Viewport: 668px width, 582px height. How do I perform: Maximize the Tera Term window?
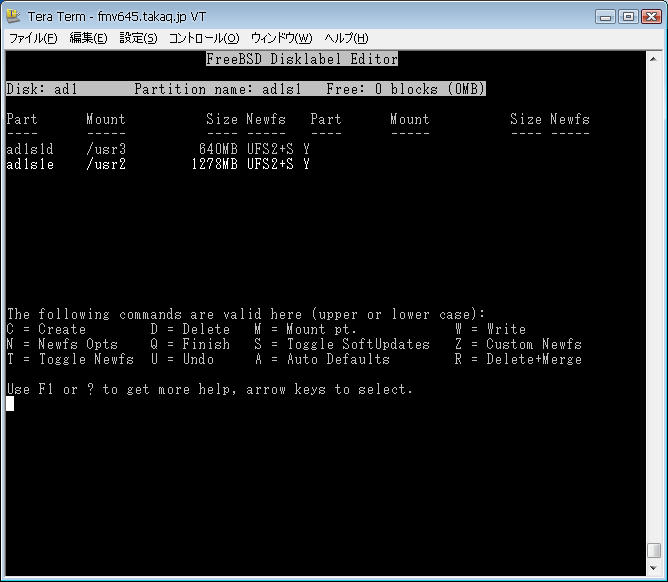point(628,17)
